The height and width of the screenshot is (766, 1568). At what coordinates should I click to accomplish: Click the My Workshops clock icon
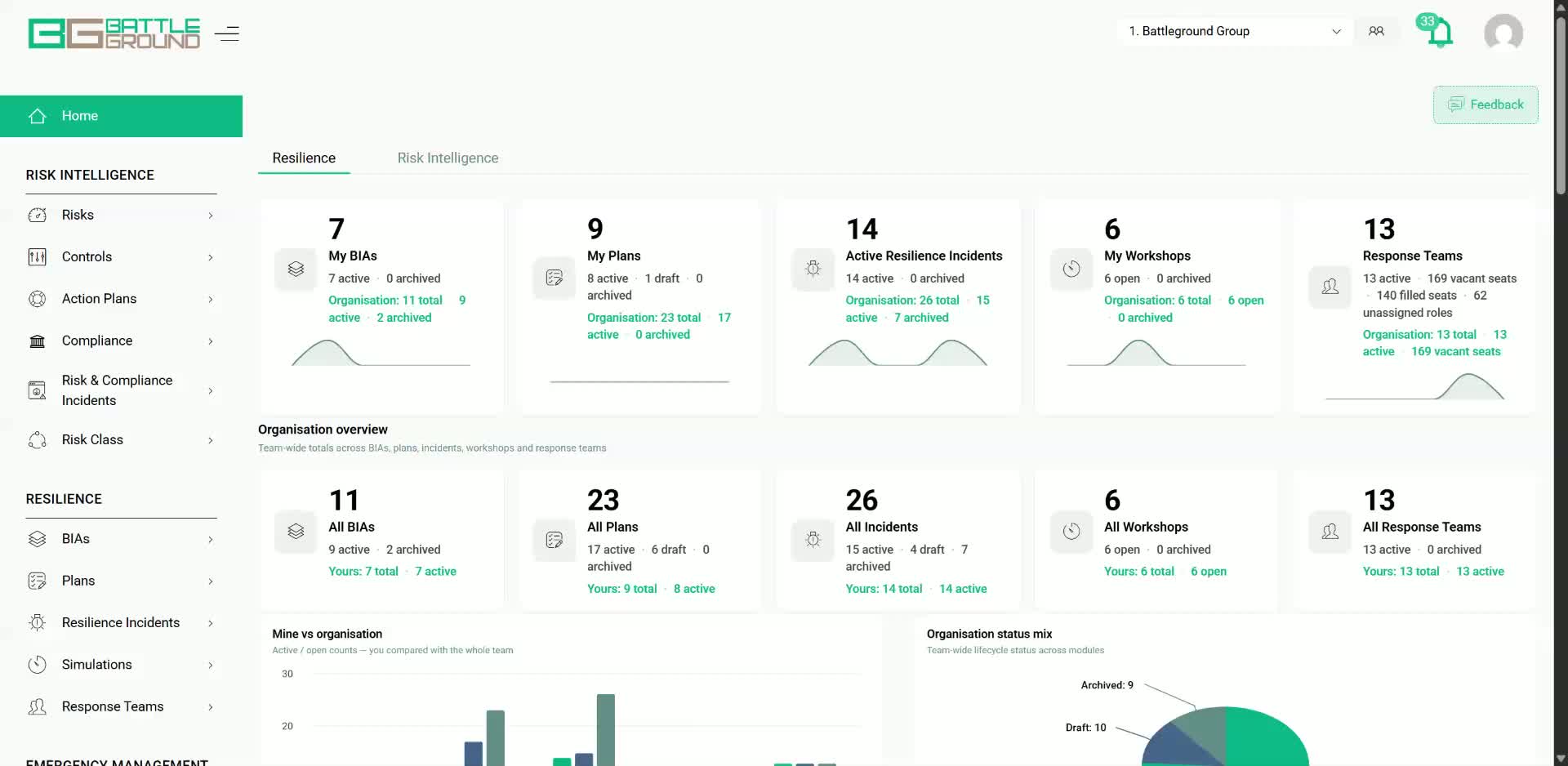1071,269
